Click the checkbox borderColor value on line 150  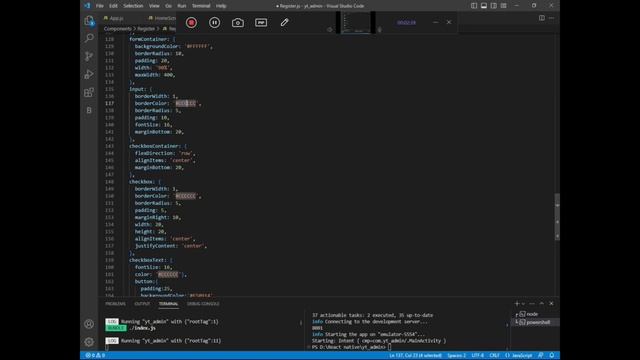coord(186,196)
